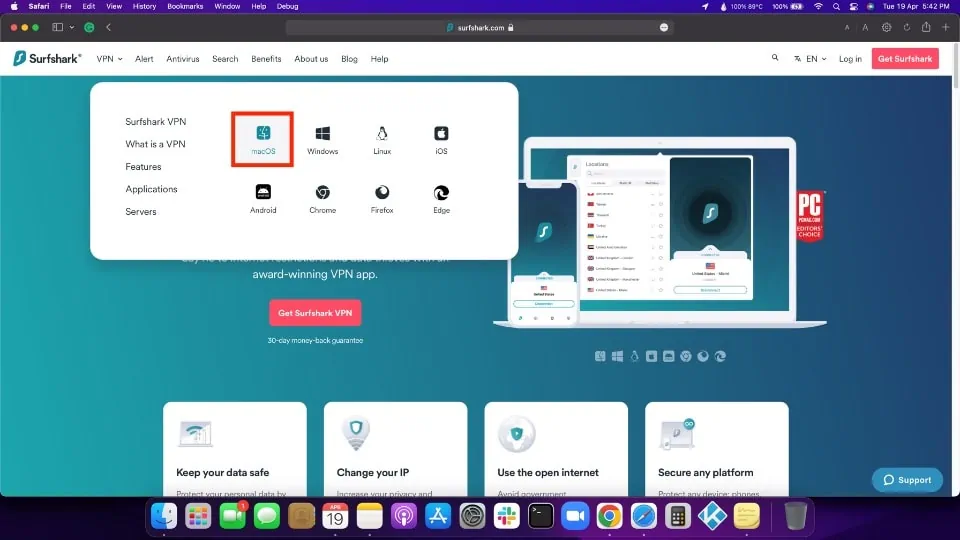
Task: Click the Safari toolbar gear icon
Action: point(887,27)
